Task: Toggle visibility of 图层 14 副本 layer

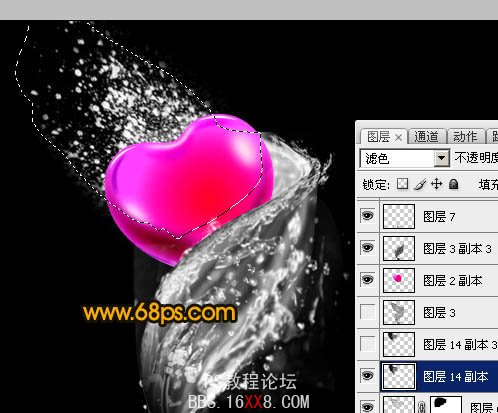Action: [x=367, y=376]
